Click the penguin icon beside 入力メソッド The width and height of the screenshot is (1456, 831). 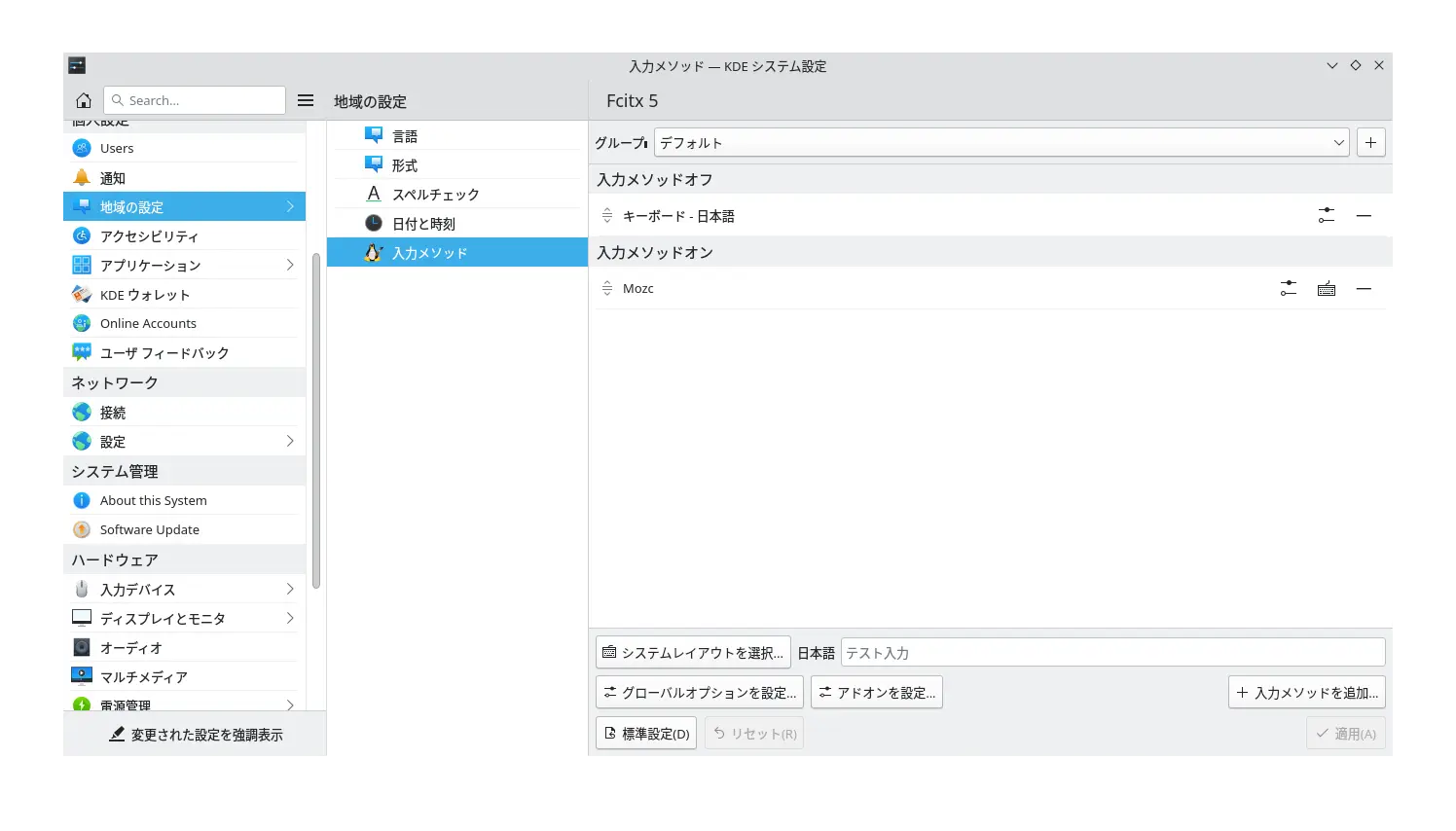click(x=374, y=252)
